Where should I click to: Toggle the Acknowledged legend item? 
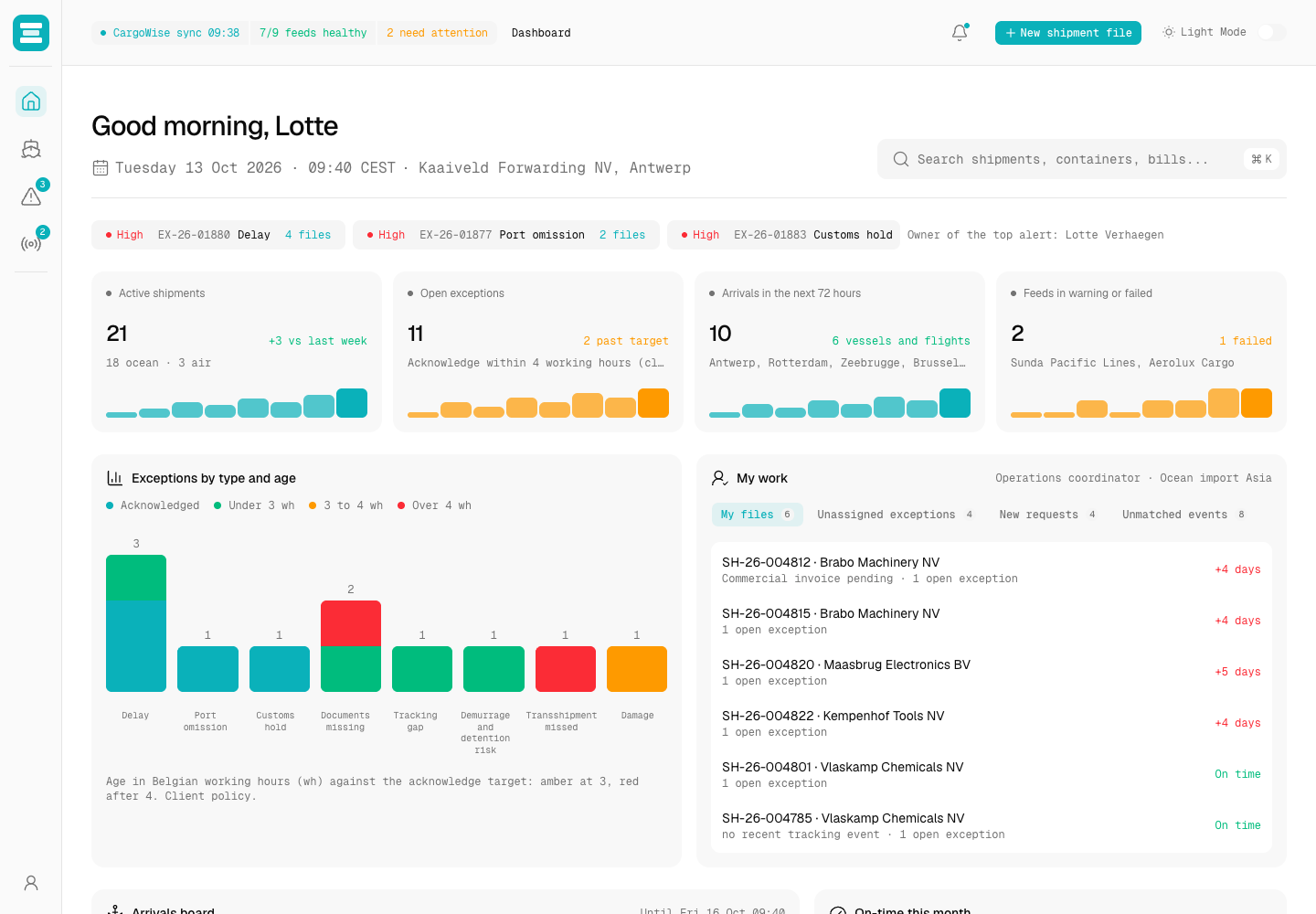pos(153,505)
